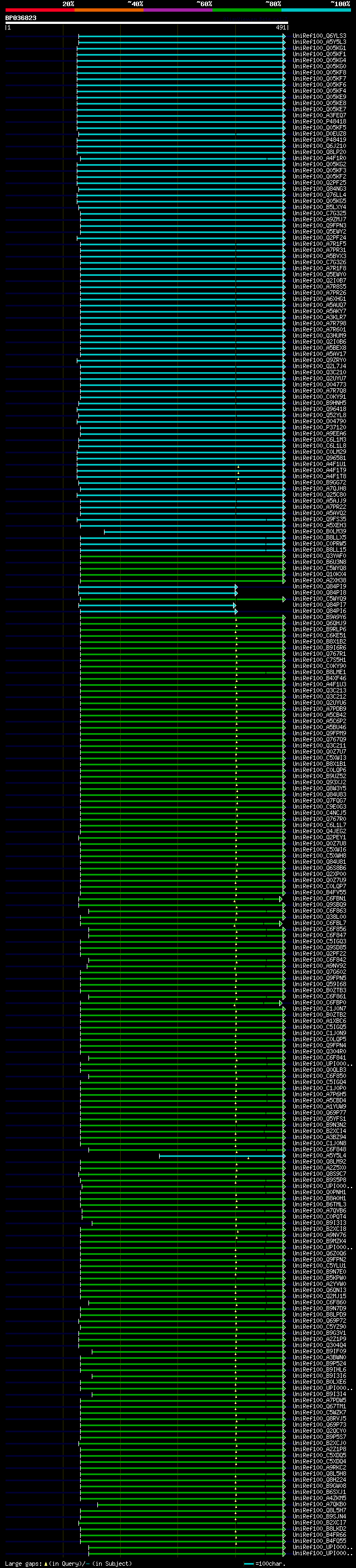This screenshot has width=356, height=1568.
Task: Click hit label UniRef100_Q8LM92
Action: coord(319,1161)
